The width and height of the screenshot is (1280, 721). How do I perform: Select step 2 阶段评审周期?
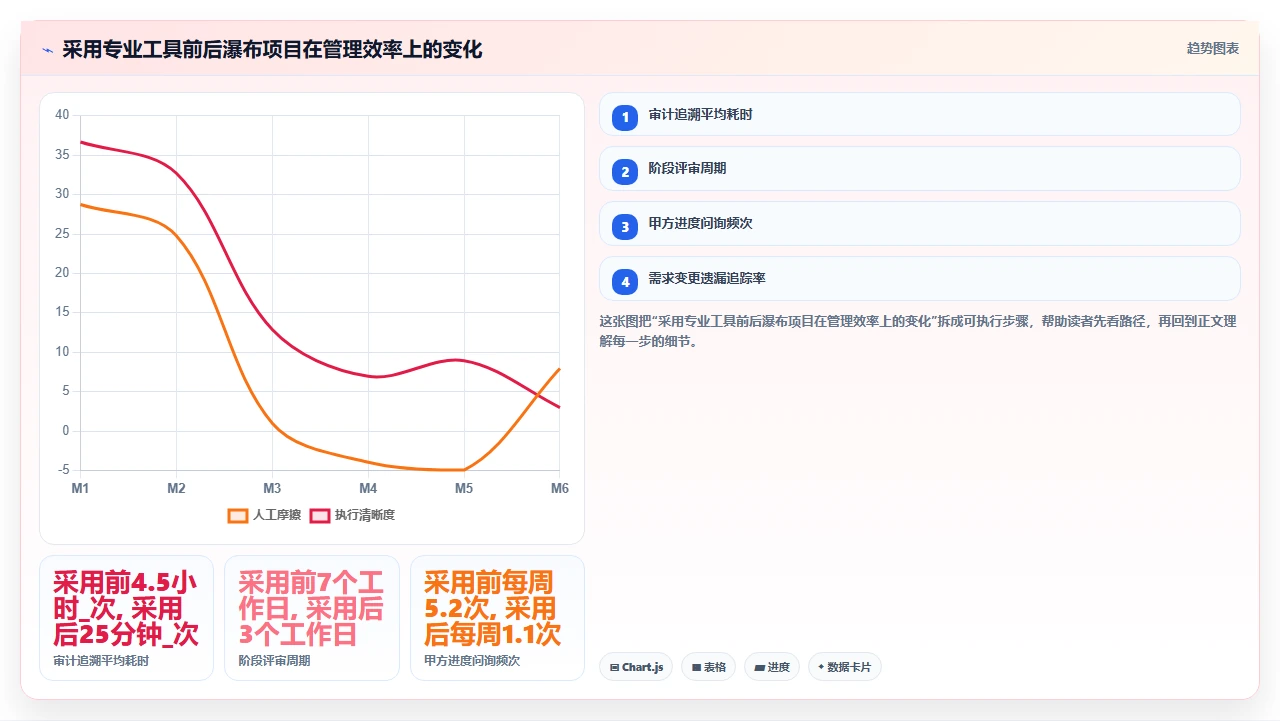(x=919, y=169)
